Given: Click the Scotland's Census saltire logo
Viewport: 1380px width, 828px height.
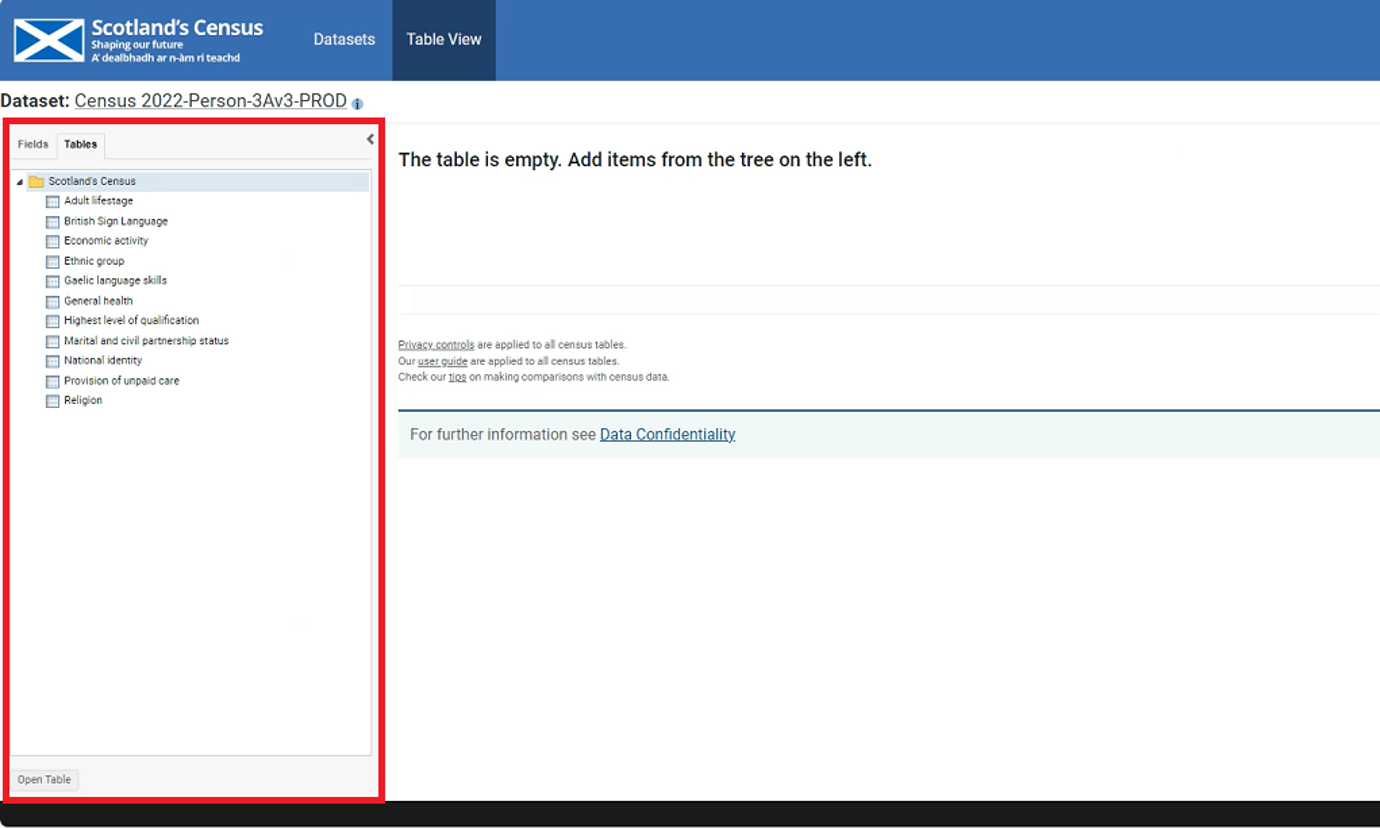Looking at the screenshot, I should click(49, 40).
